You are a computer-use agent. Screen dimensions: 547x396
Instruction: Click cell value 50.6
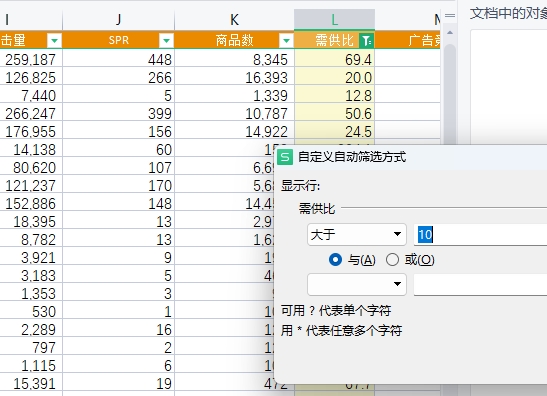tap(358, 114)
